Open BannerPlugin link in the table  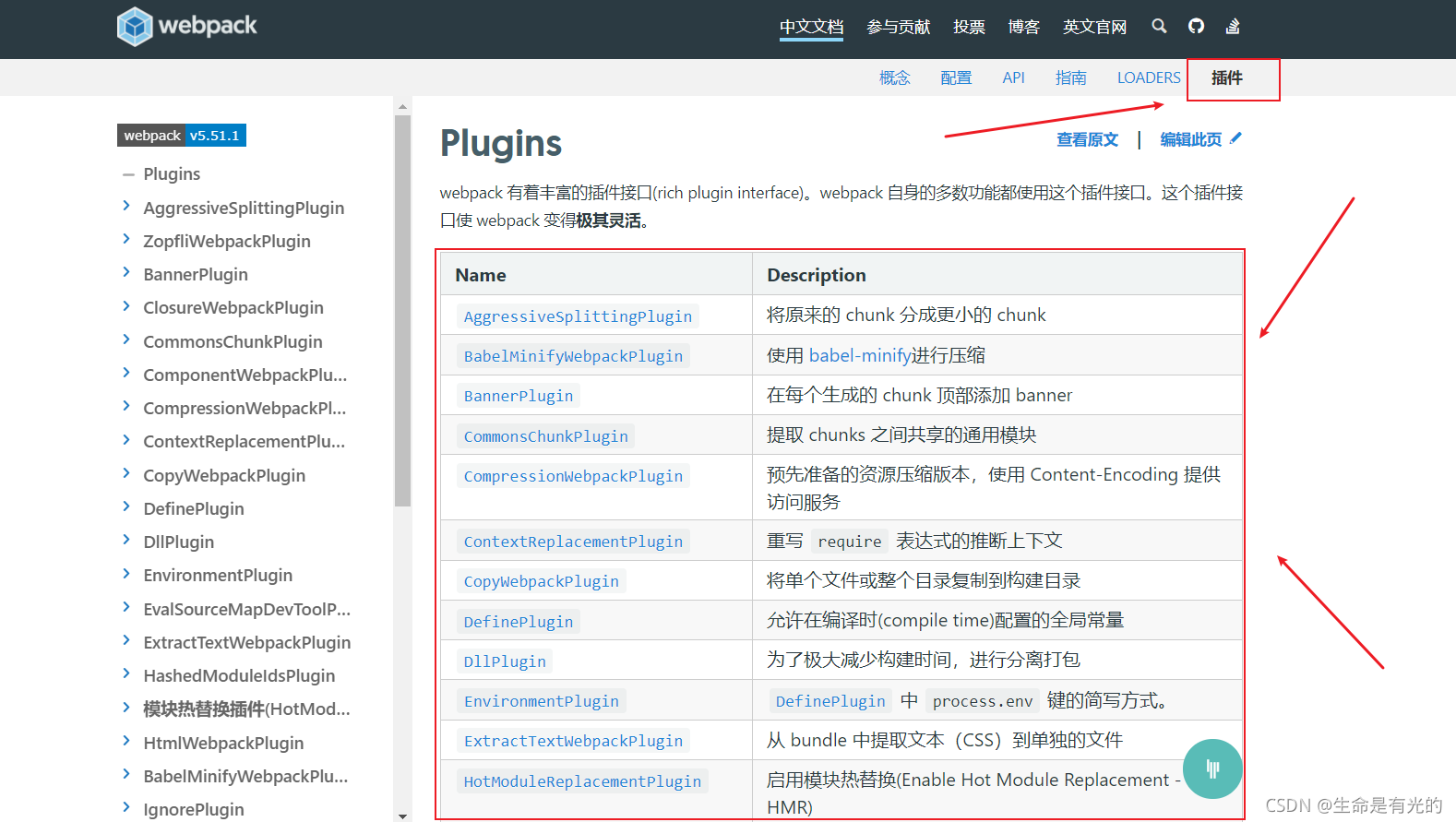(519, 396)
